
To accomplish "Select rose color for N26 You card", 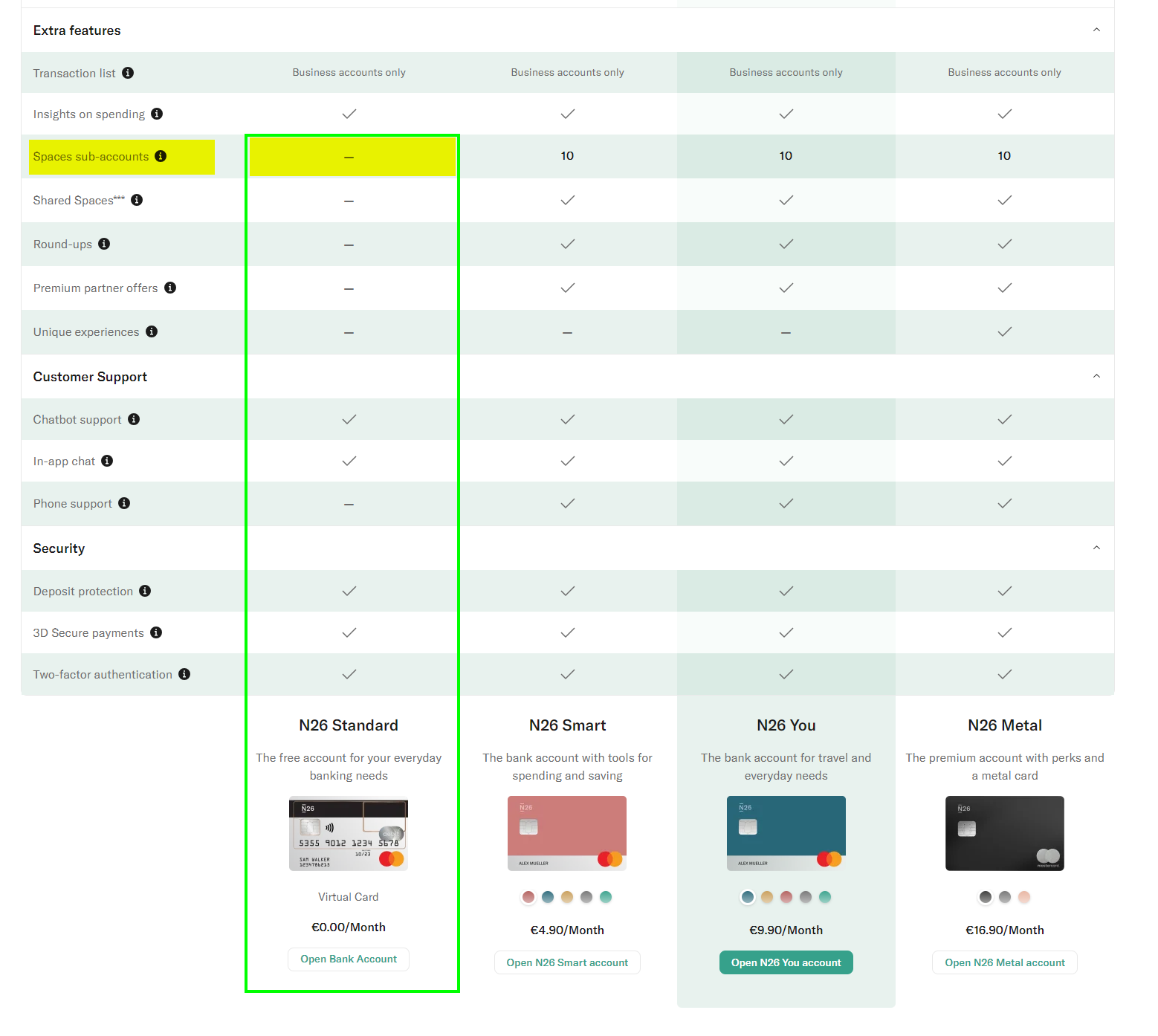I will click(786, 897).
